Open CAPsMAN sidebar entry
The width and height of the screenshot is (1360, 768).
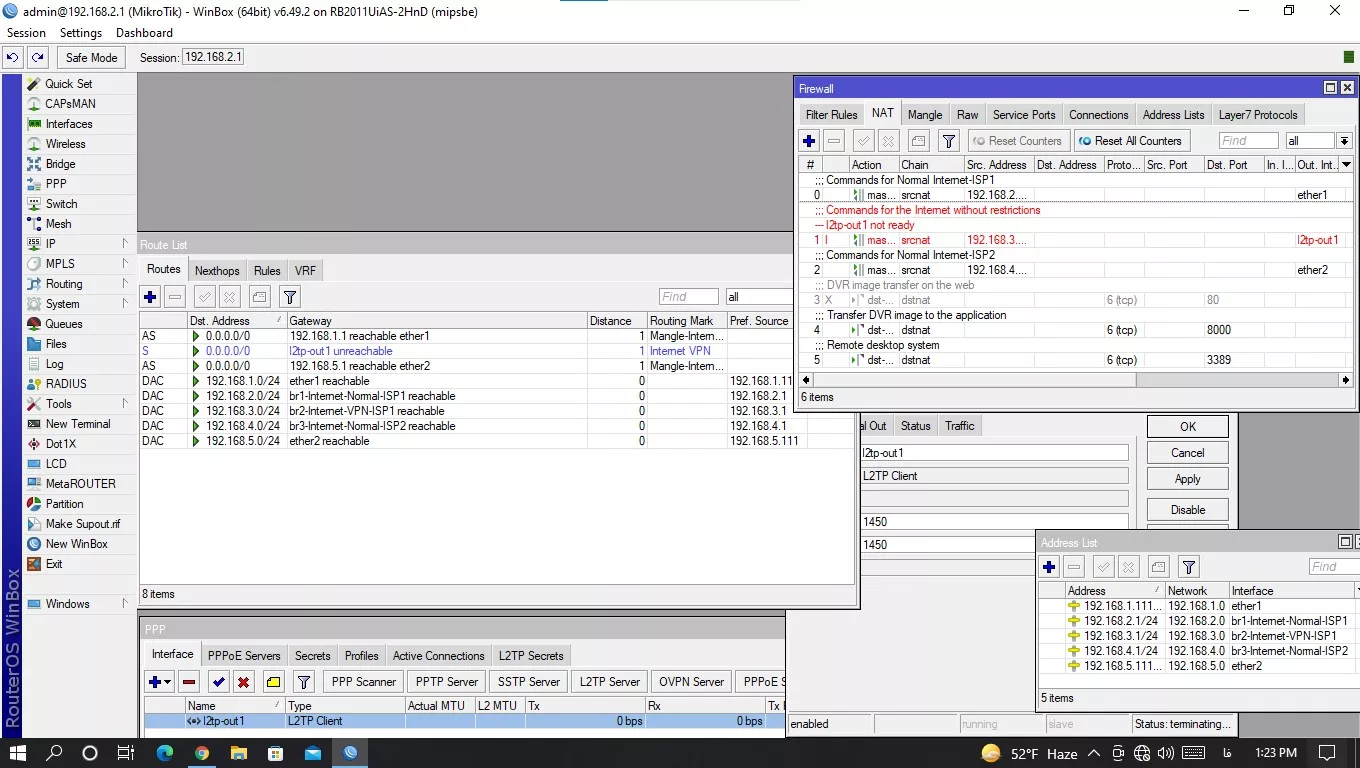point(70,104)
